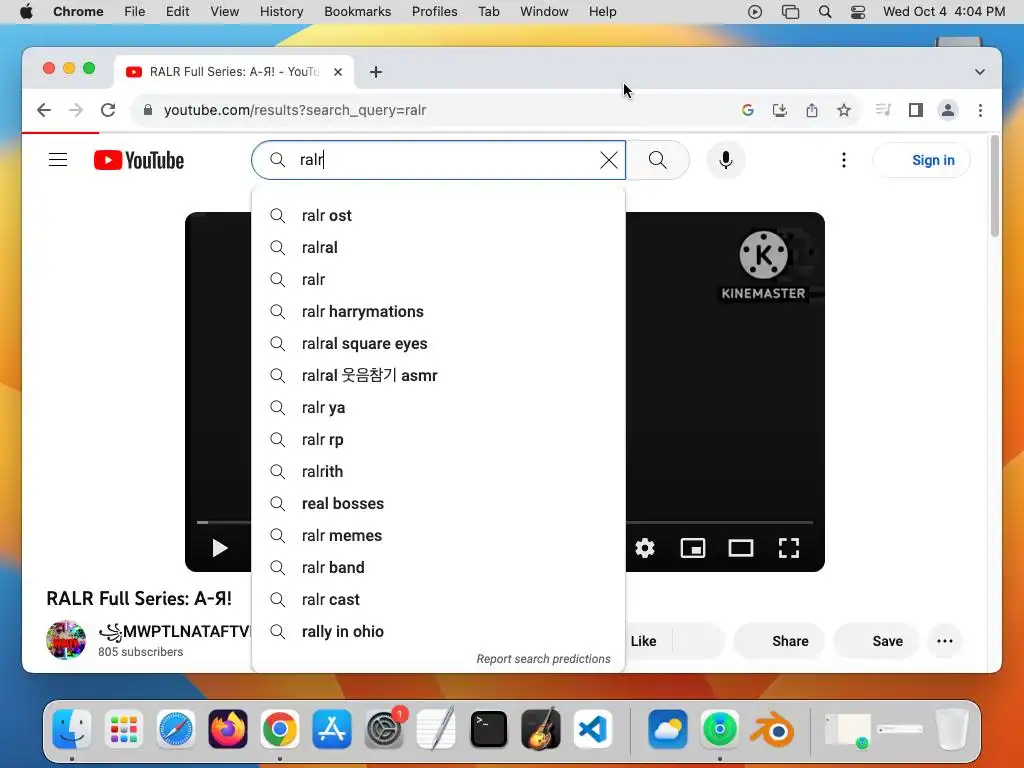Open the File menu
Viewport: 1024px width, 768px height.
coord(135,12)
